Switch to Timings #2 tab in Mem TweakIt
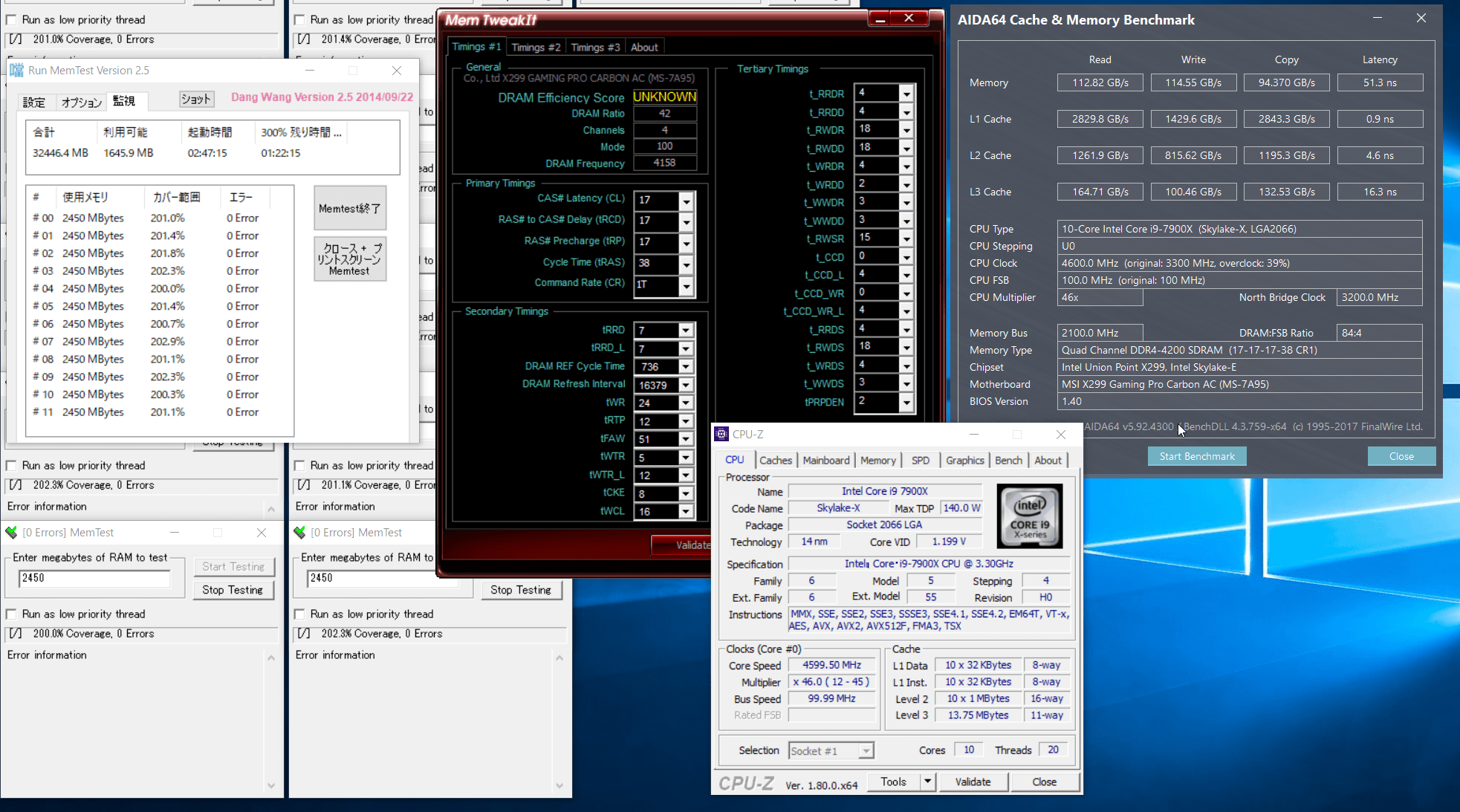Image resolution: width=1460 pixels, height=812 pixels. (536, 47)
